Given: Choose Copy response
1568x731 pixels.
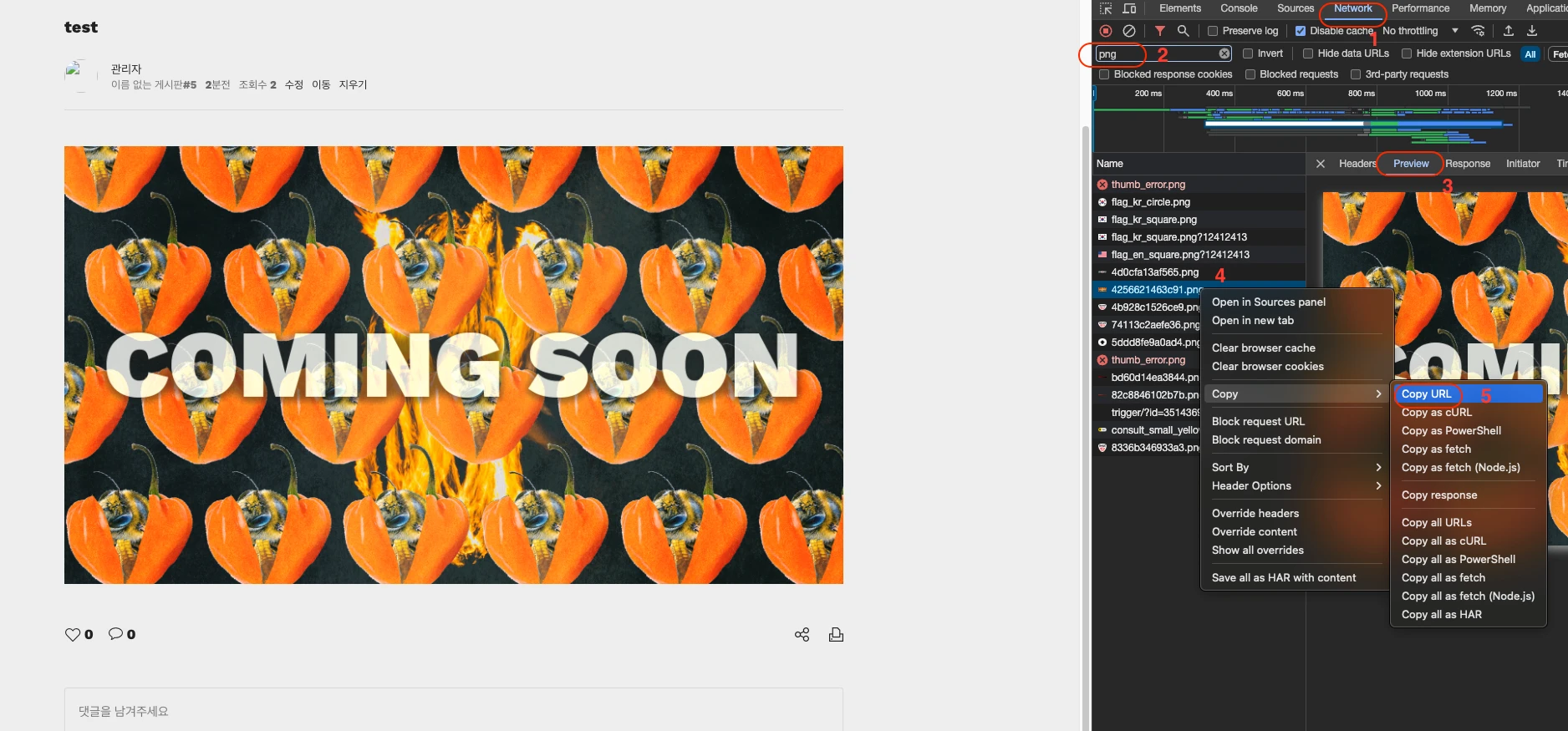Looking at the screenshot, I should click(1469, 495).
